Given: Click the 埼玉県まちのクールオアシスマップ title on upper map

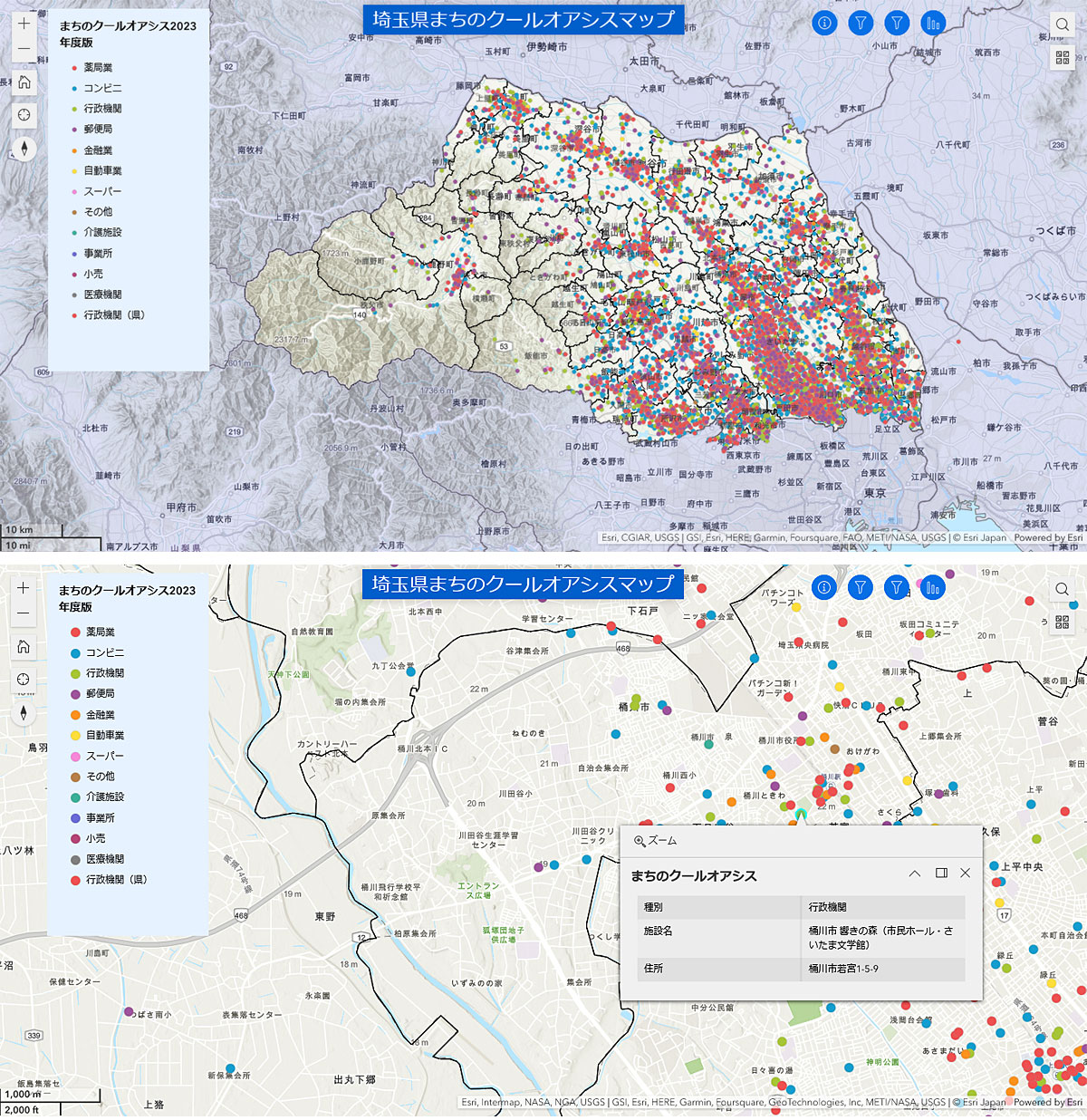Looking at the screenshot, I should coord(524,20).
